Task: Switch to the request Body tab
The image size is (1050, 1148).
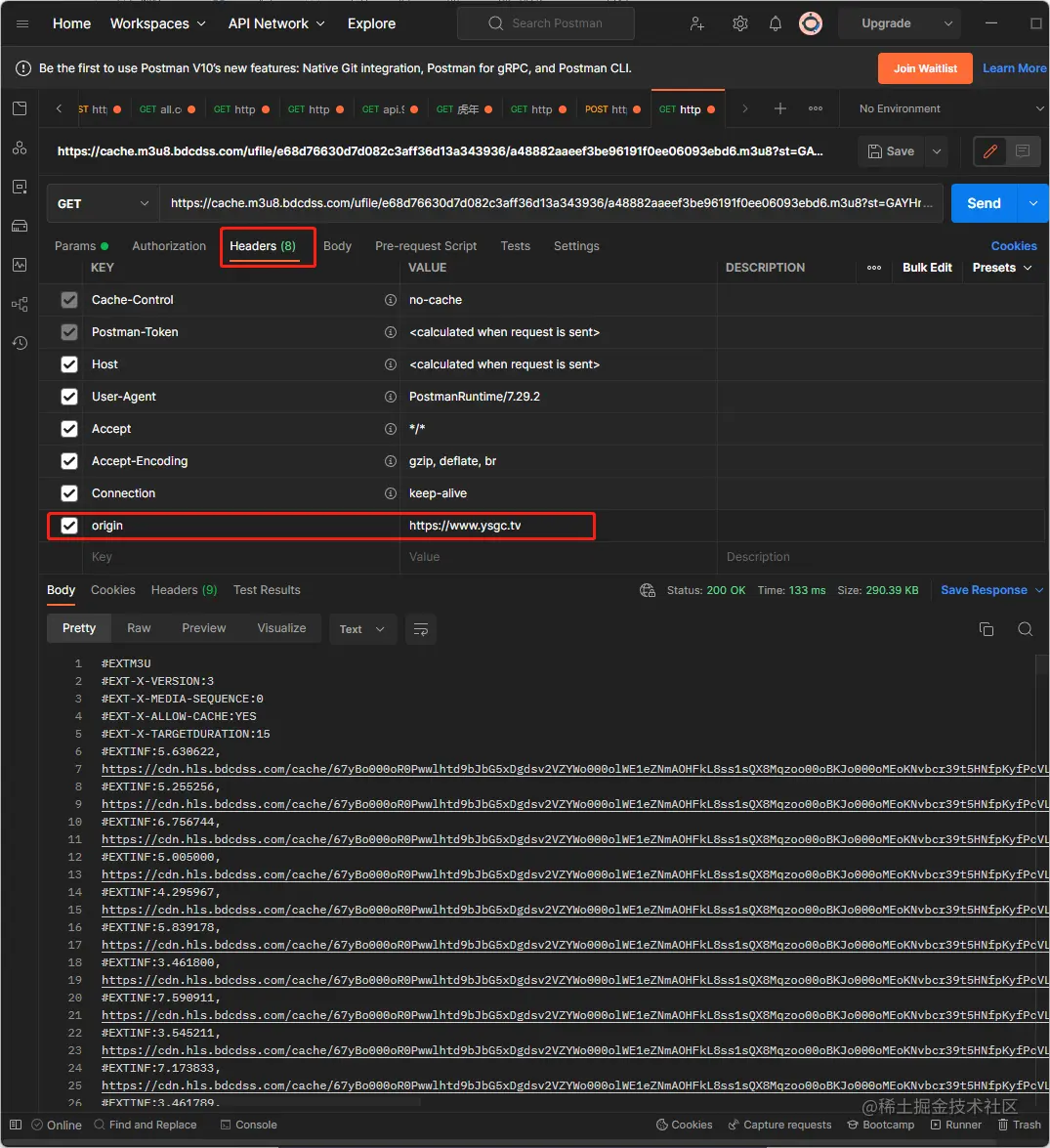Action: (337, 246)
